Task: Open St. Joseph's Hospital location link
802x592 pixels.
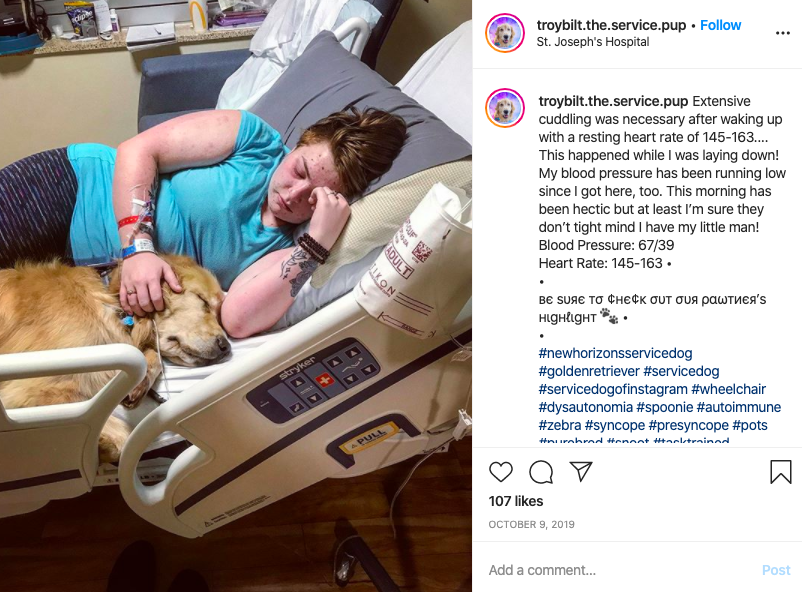Action: coord(593,42)
